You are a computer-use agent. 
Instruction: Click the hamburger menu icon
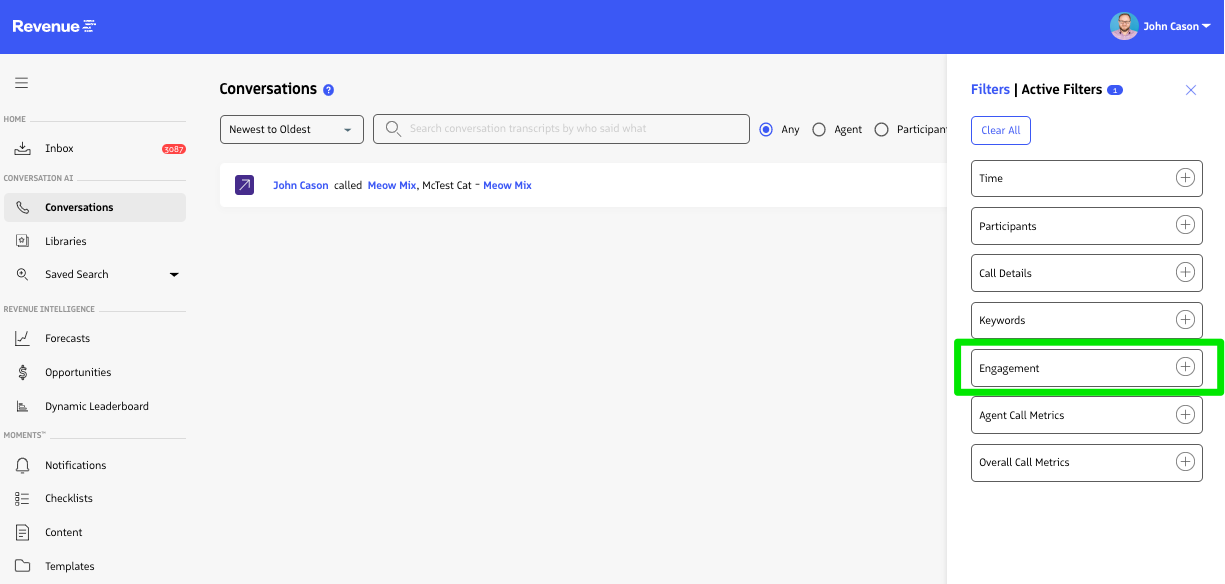pyautogui.click(x=21, y=83)
